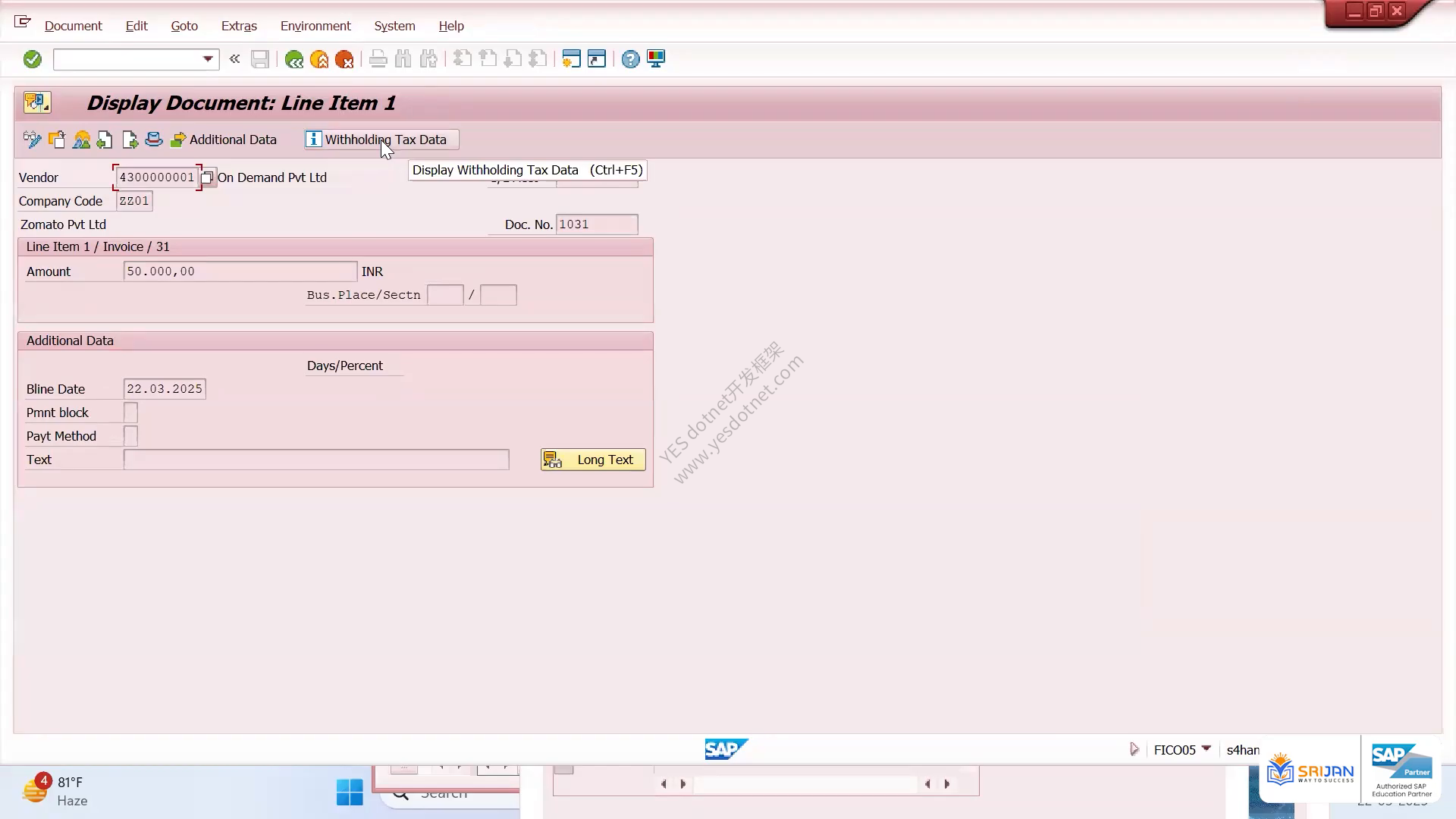Click the Create New Session icon
Screen dimensions: 1456x819
(x=571, y=59)
